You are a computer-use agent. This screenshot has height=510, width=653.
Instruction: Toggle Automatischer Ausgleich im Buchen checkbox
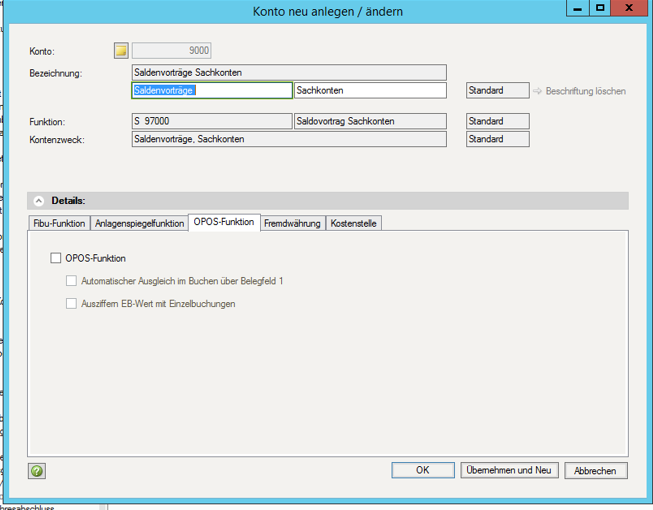click(x=71, y=281)
